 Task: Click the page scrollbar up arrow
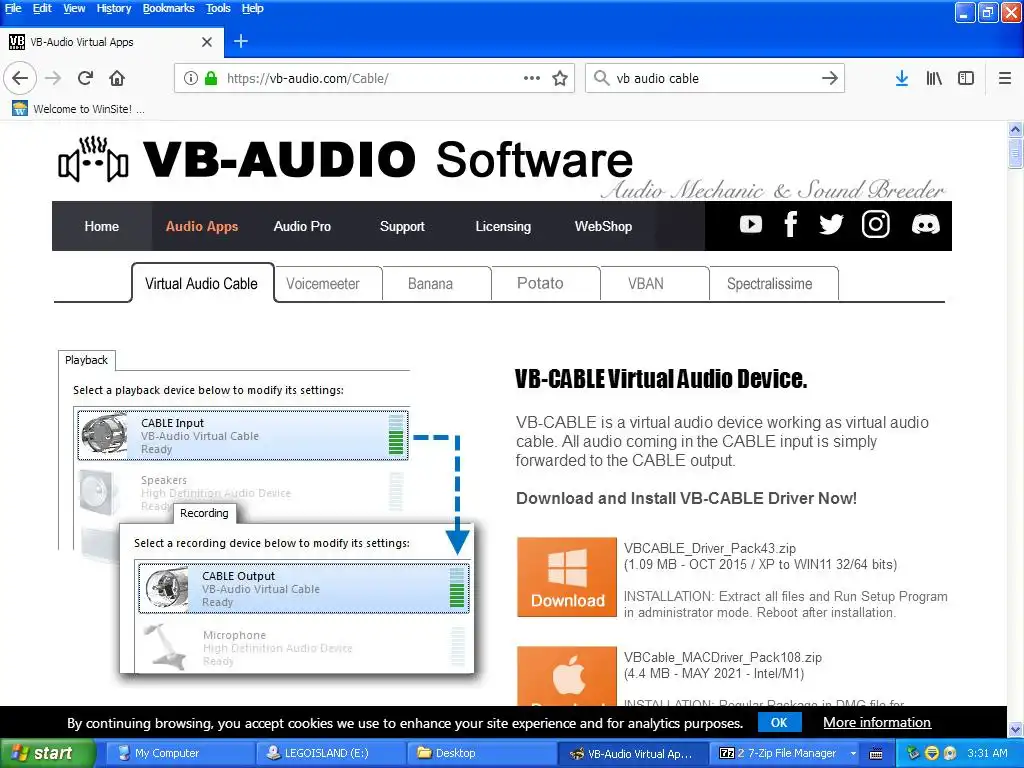(1015, 129)
